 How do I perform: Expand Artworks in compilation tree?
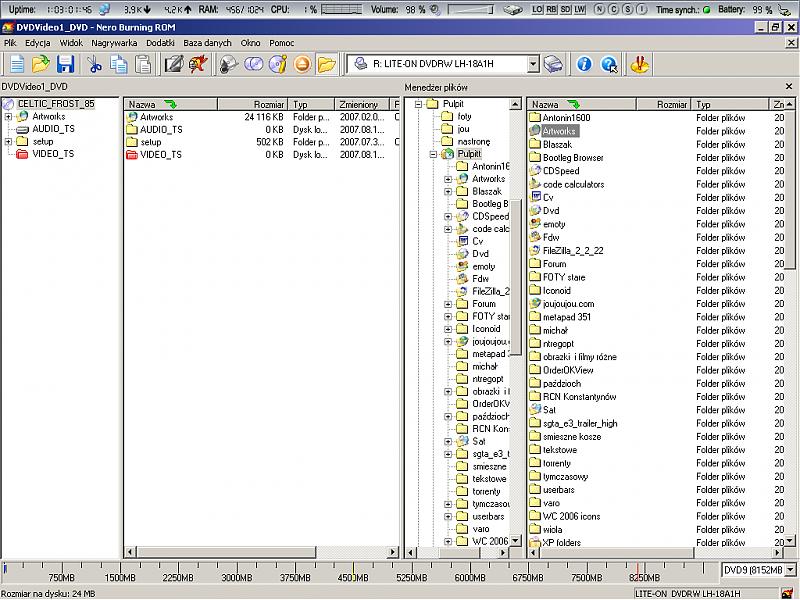tap(8, 116)
